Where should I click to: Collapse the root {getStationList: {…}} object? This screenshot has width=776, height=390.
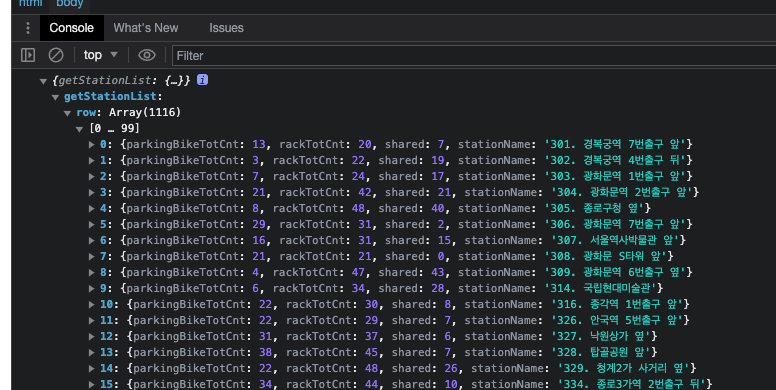[43, 81]
